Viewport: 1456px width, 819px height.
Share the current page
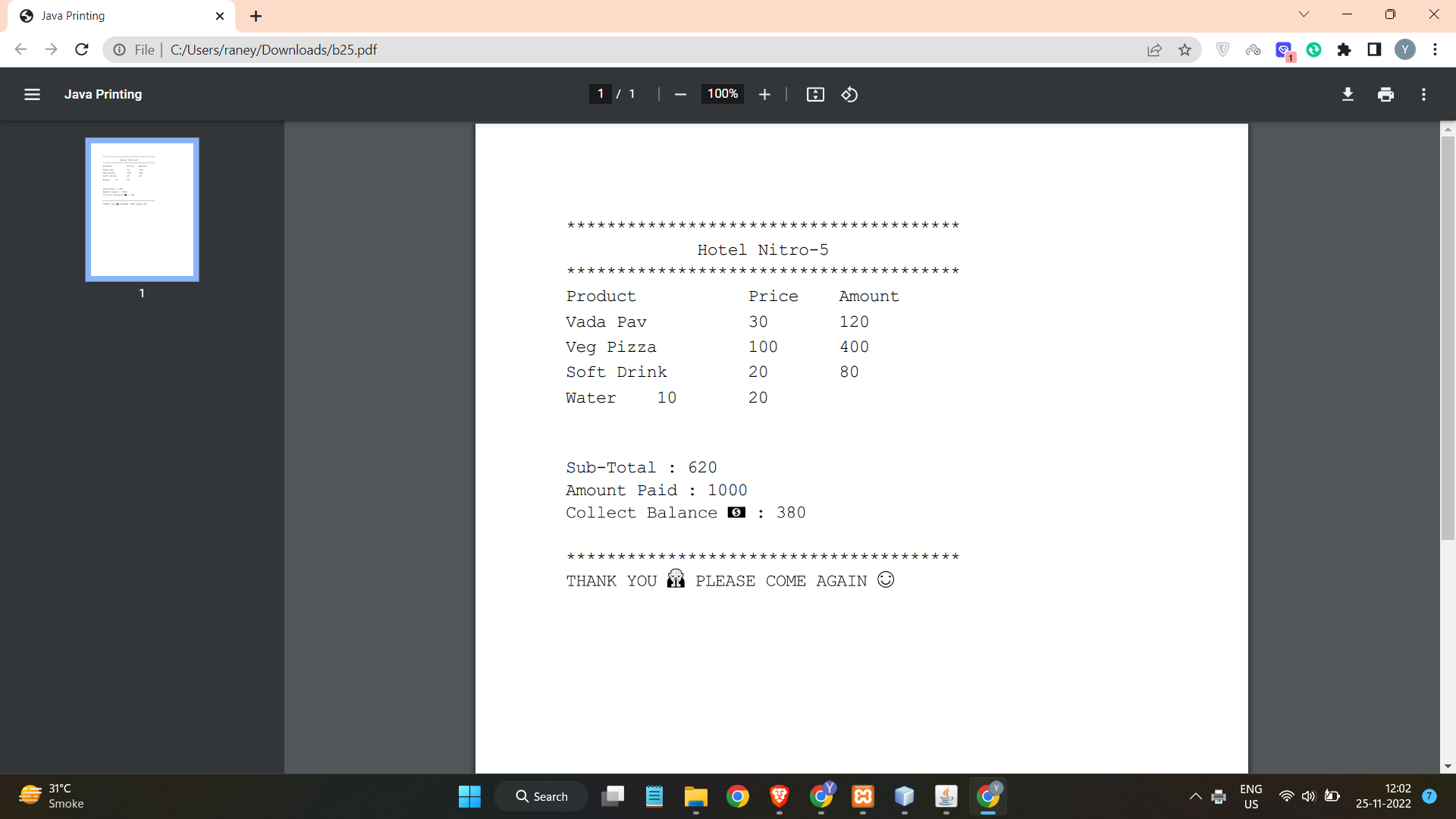1155,49
